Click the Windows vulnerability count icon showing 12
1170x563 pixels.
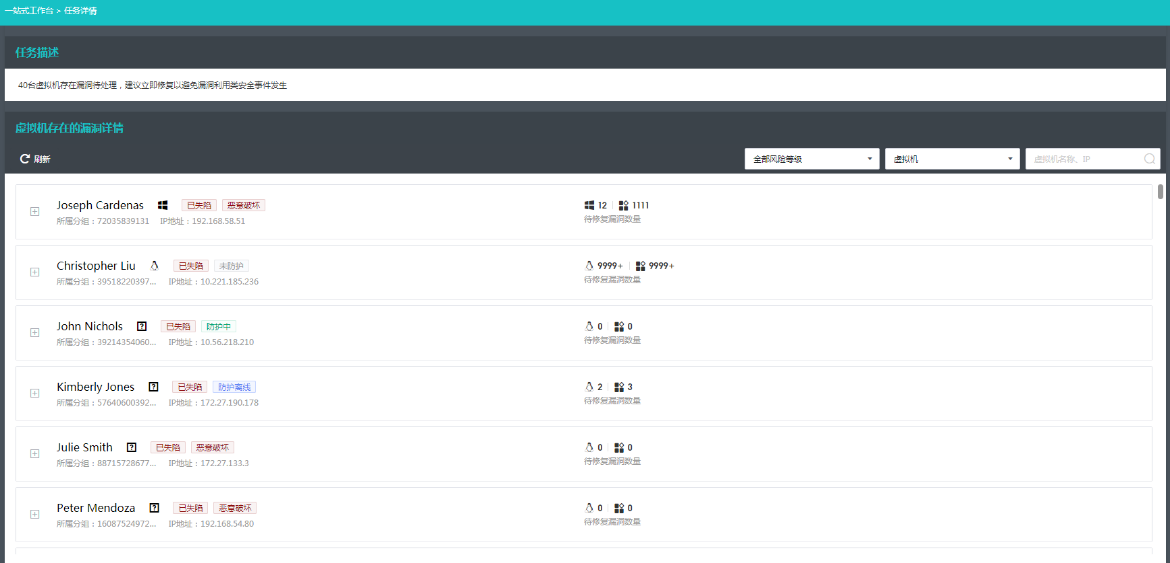[589, 205]
